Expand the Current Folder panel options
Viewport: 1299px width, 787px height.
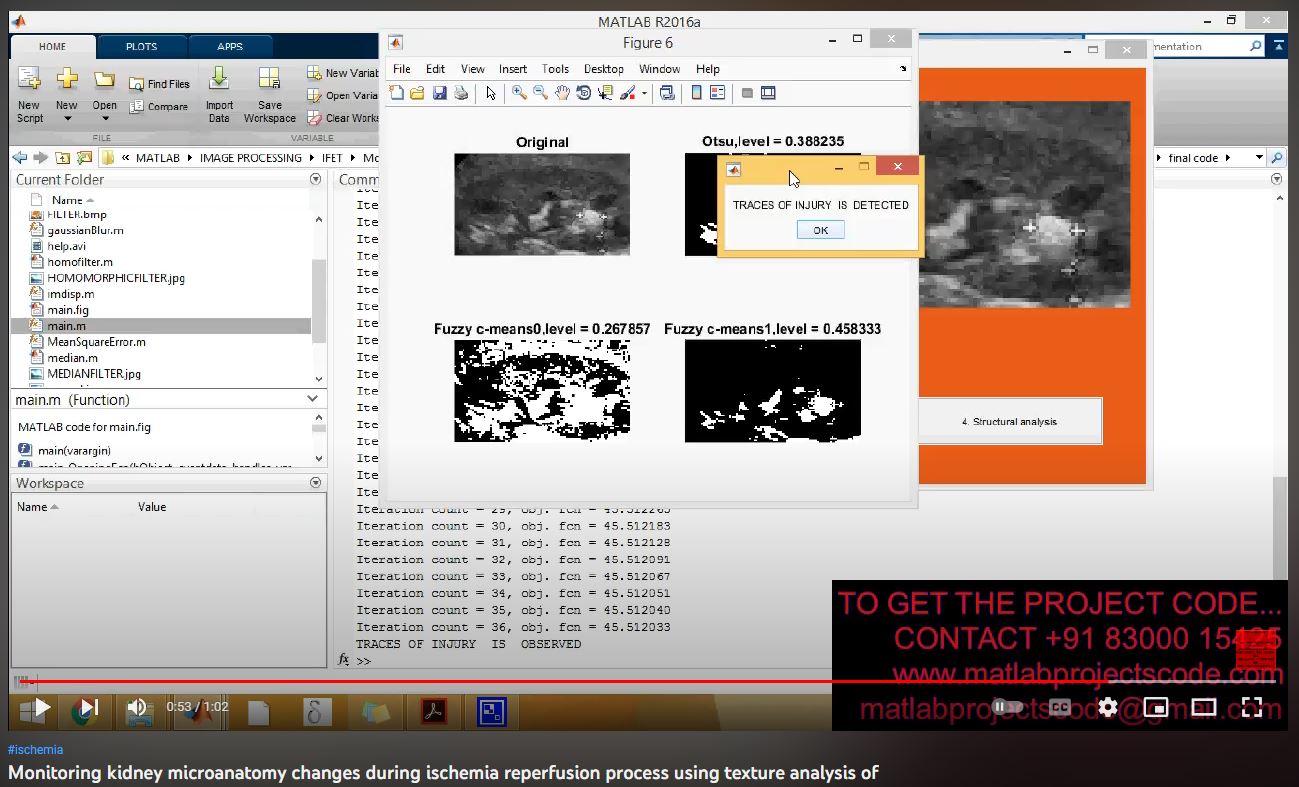[x=316, y=180]
